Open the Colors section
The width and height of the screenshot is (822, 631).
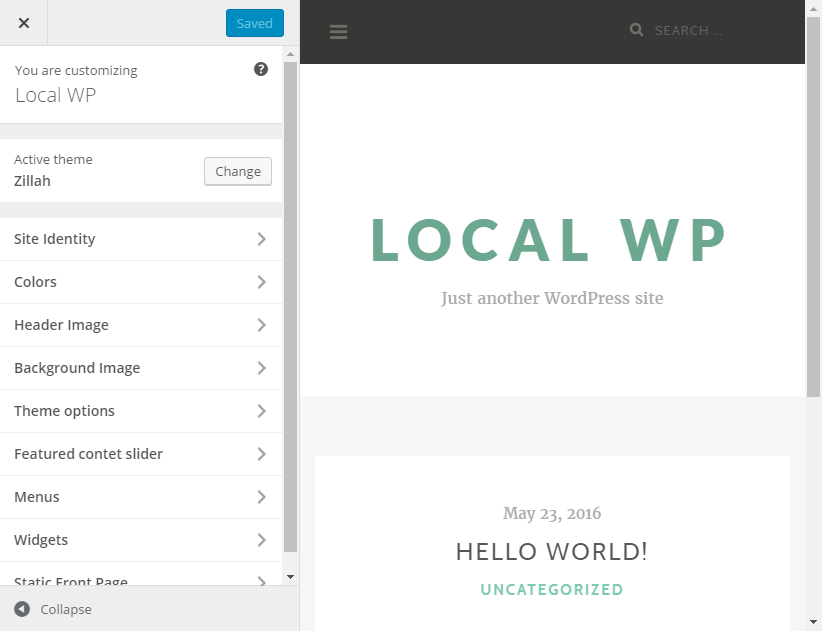point(141,282)
